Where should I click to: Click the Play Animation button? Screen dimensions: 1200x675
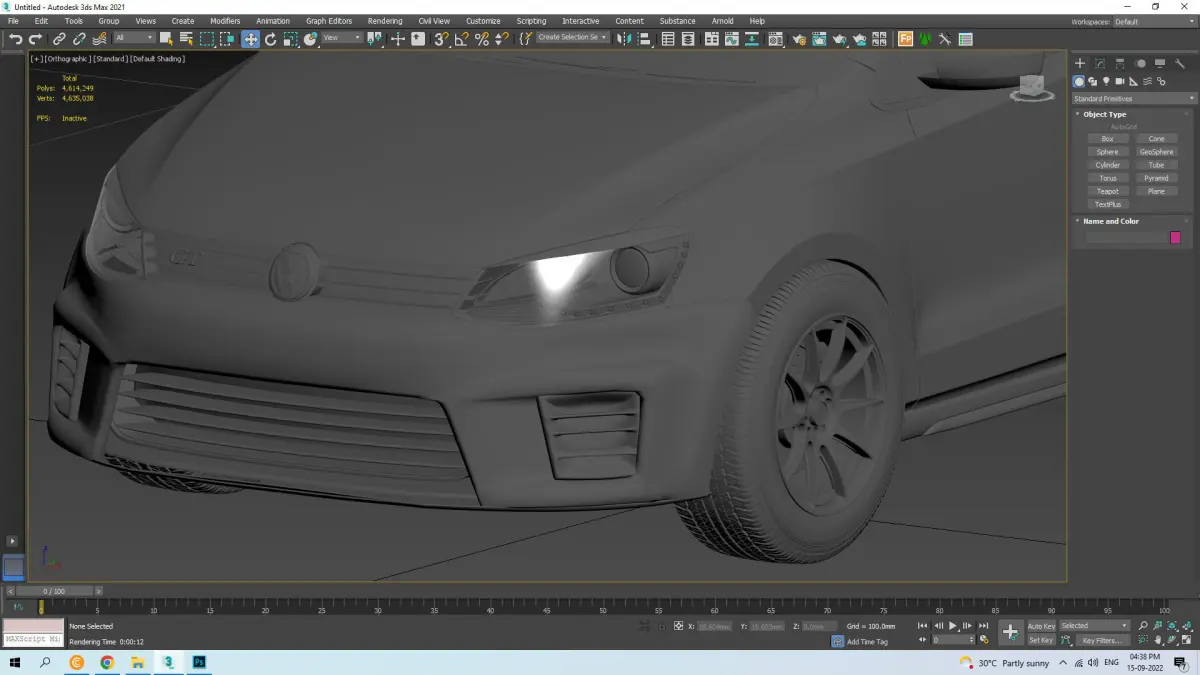[953, 626]
